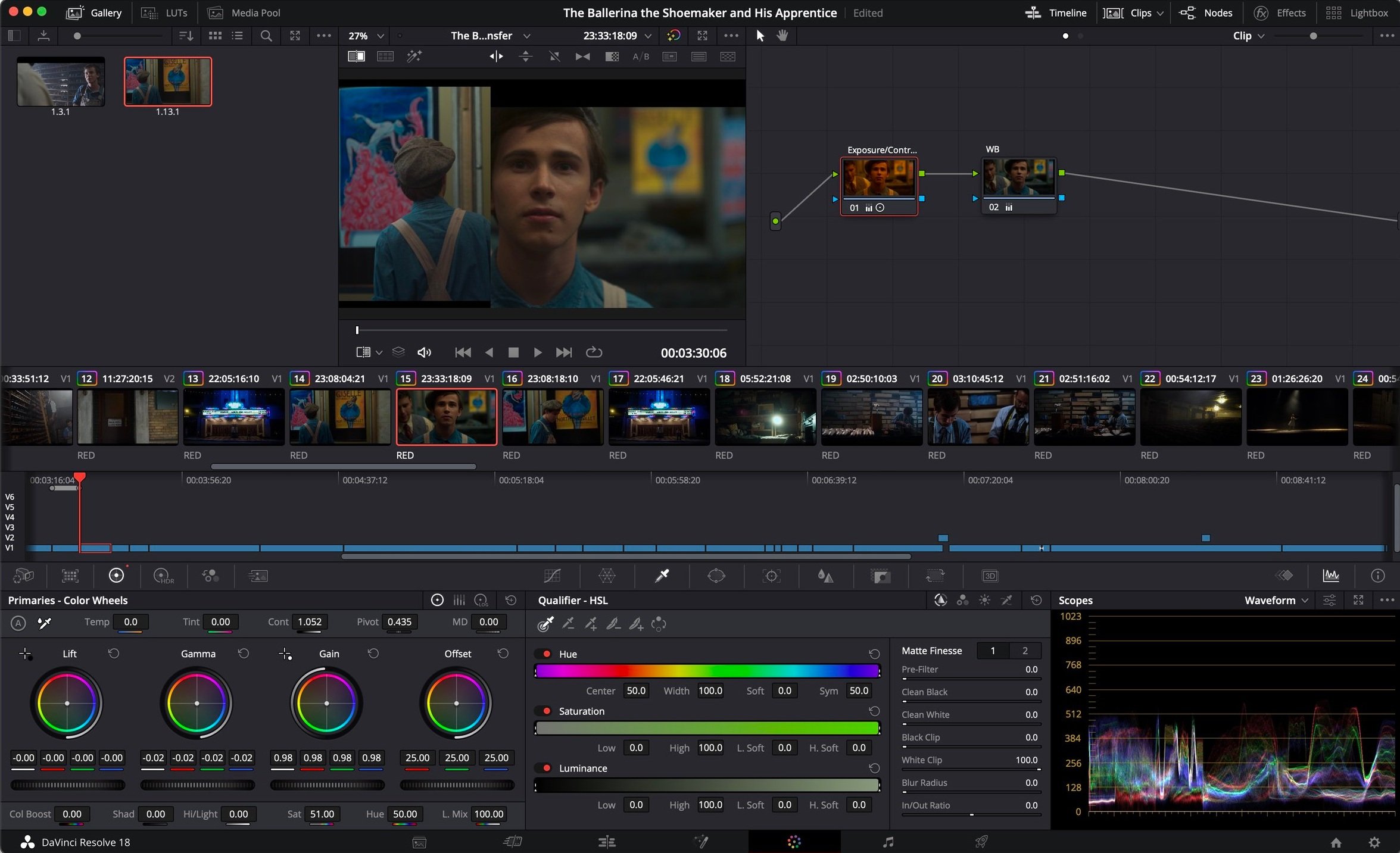Click the Gain color wheel center
Screen dimensions: 1400x853
(326, 703)
